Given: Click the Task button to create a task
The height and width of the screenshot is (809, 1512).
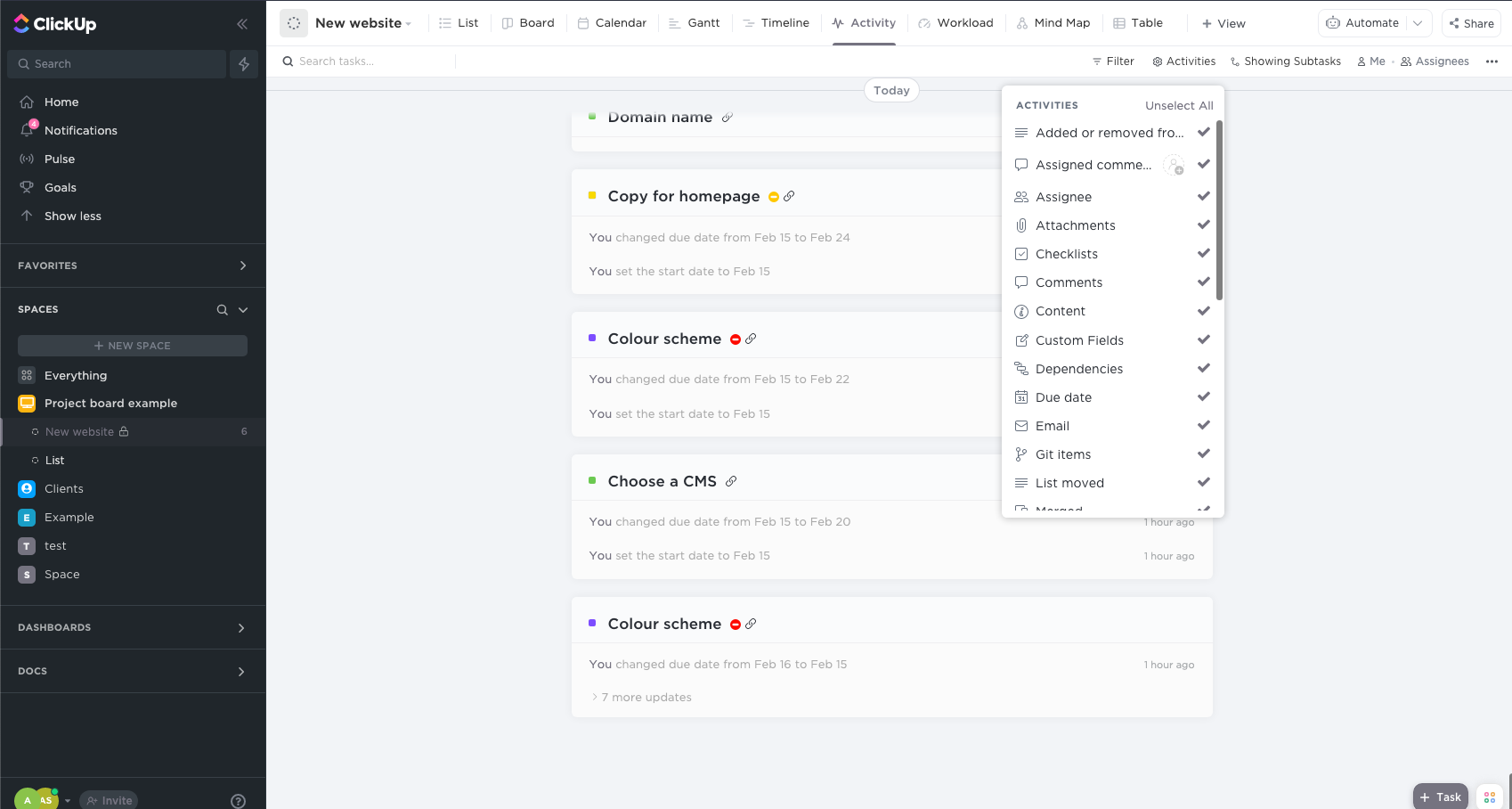Looking at the screenshot, I should pyautogui.click(x=1440, y=797).
